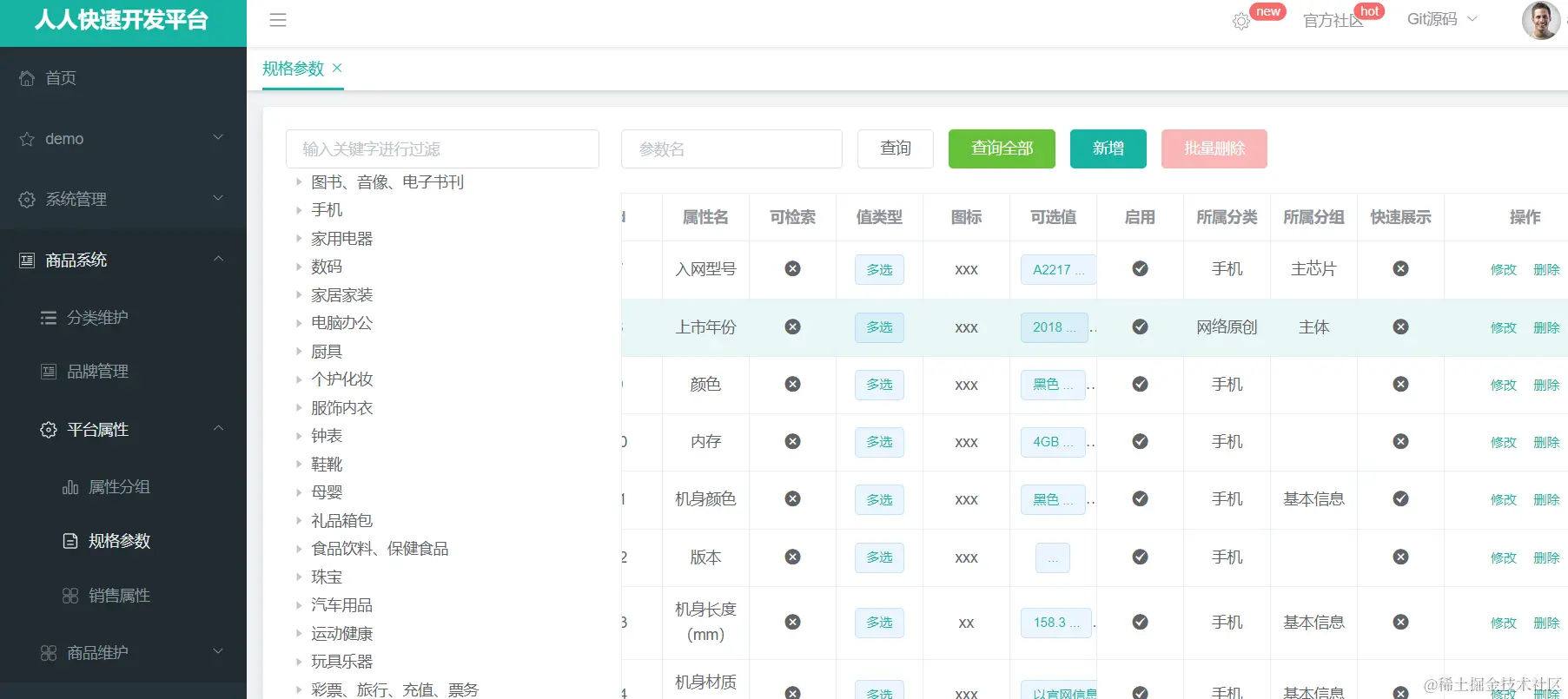Select 电脑办公 in category tree
Screen dimensions: 1568x699
(342, 323)
